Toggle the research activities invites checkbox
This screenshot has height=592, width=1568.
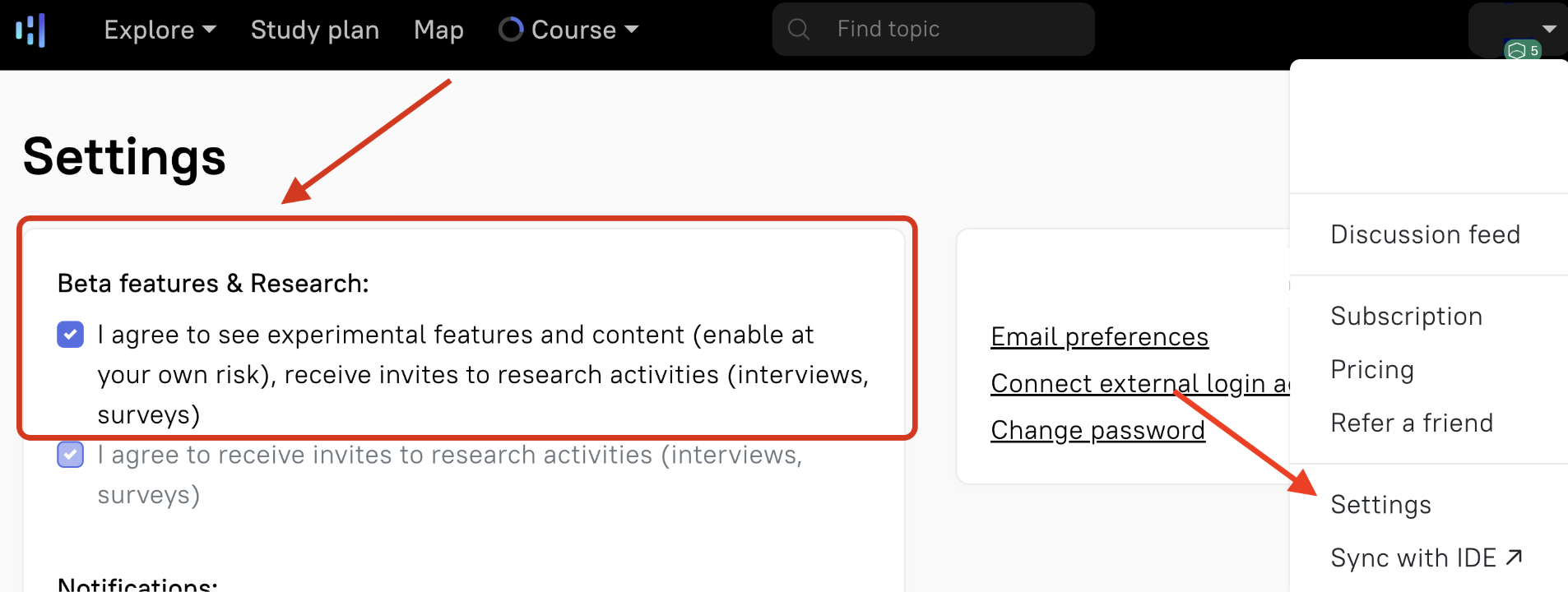click(71, 455)
